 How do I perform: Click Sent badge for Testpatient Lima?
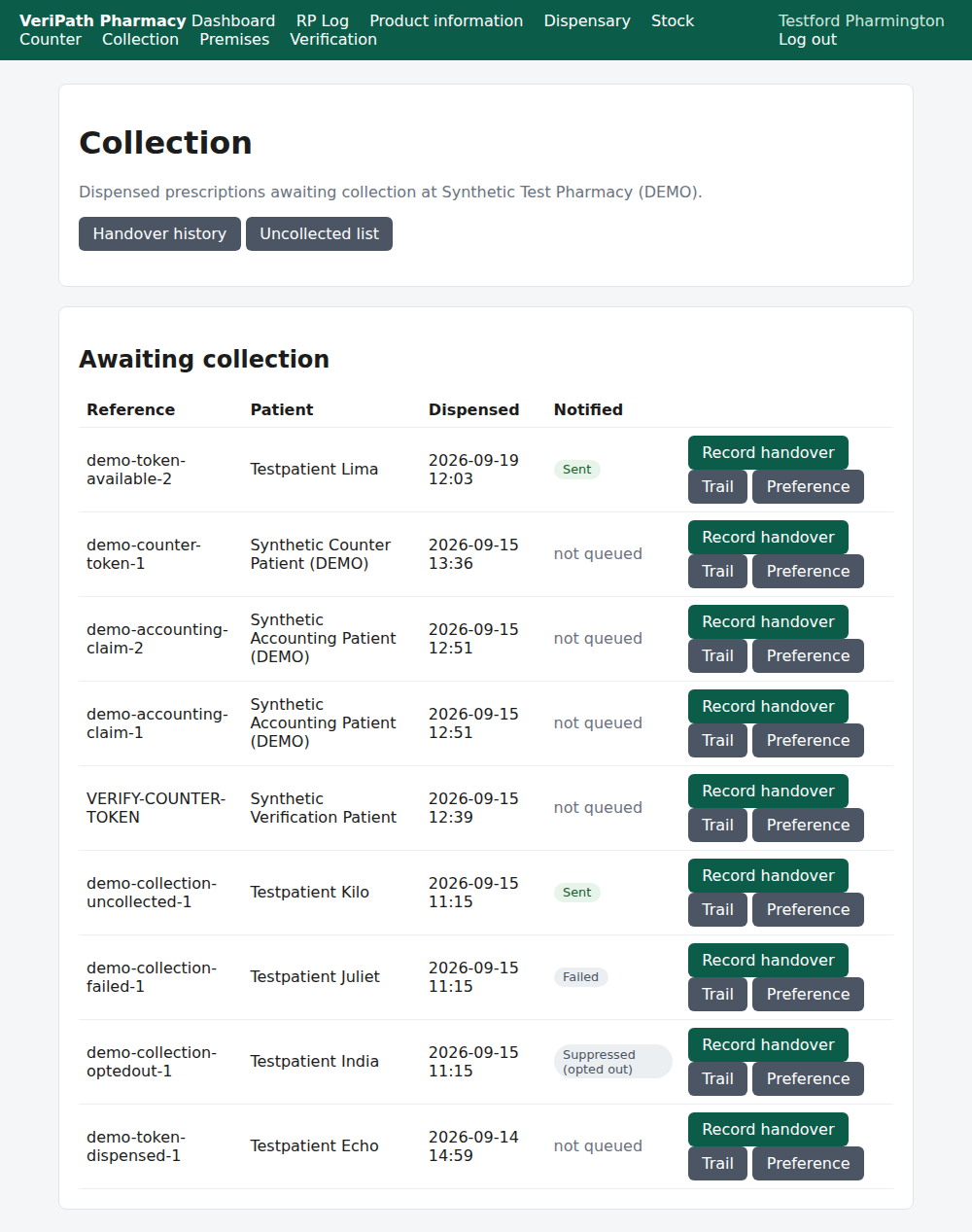pyautogui.click(x=577, y=470)
